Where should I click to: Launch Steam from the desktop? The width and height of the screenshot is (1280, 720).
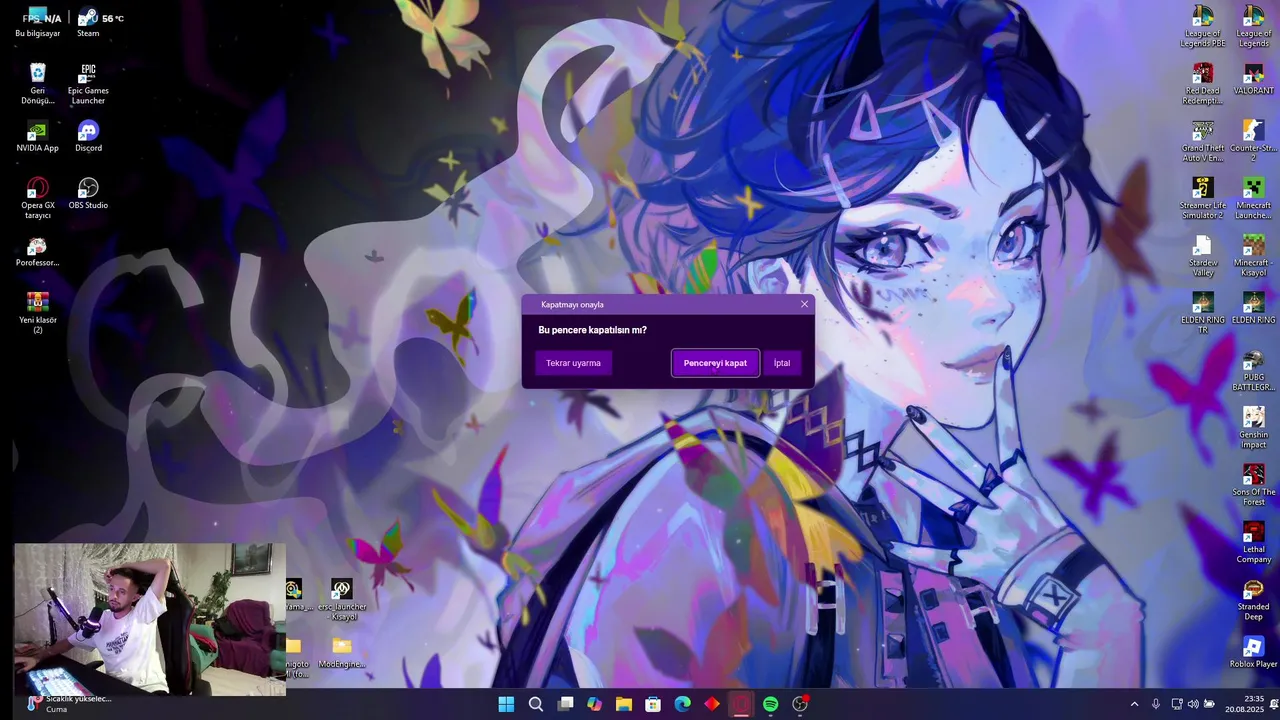click(88, 23)
